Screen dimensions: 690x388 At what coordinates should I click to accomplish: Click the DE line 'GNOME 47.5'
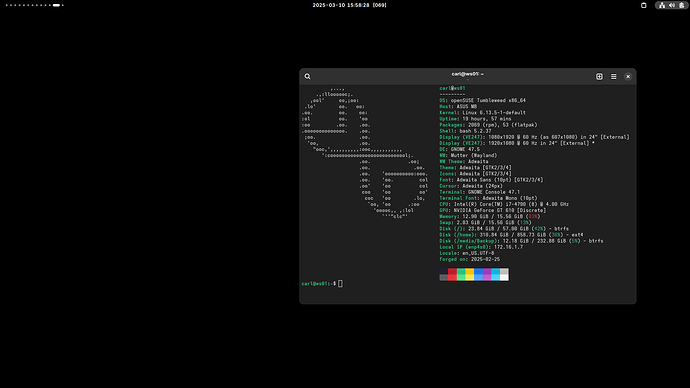click(460, 150)
